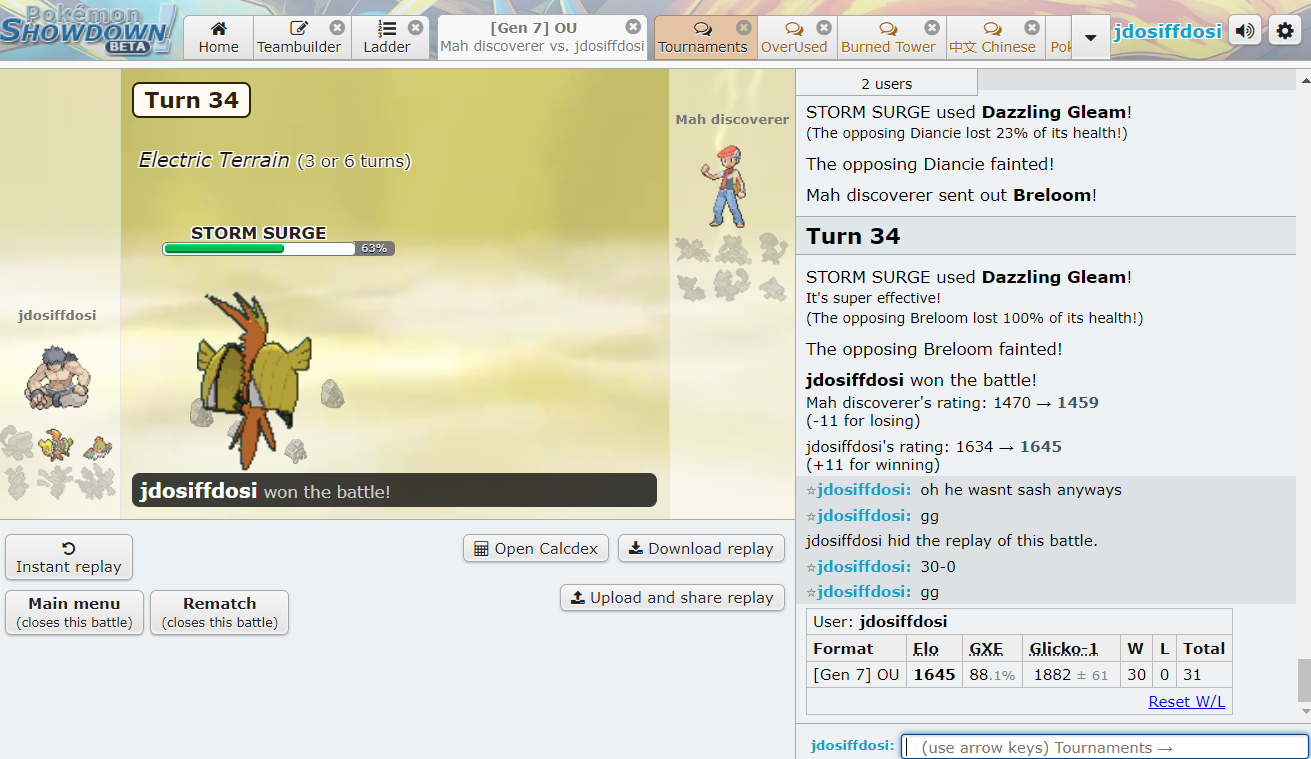This screenshot has height=759, width=1311.
Task: Select Tapu Koko icon in jdosiffdosi's party
Action: coord(54,444)
